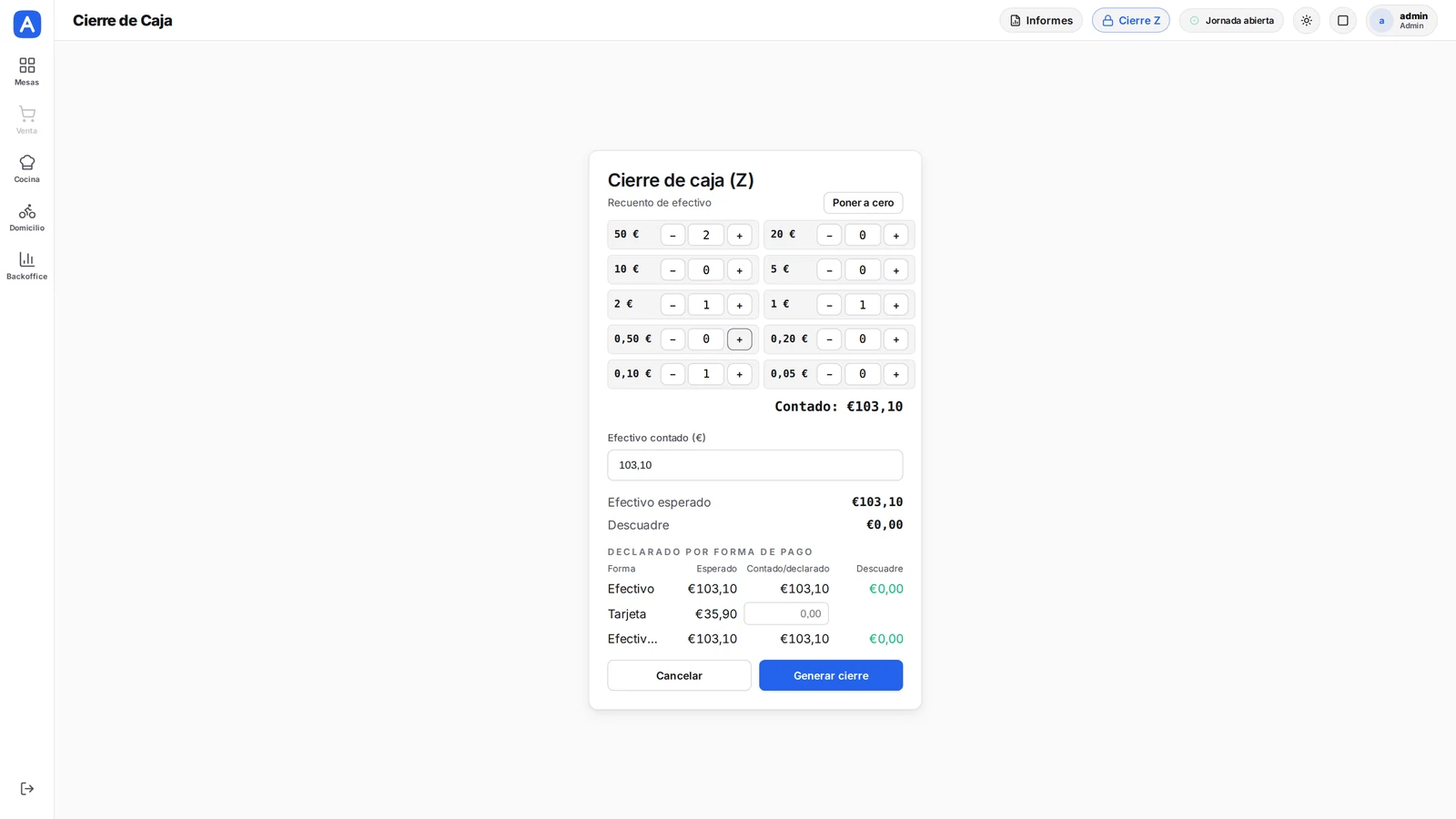Click the Tarjeta declared amount field
This screenshot has height=819, width=1456.
click(786, 613)
